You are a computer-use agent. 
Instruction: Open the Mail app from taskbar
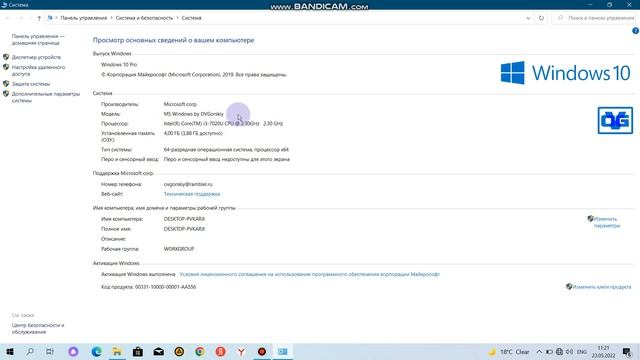pyautogui.click(x=159, y=351)
